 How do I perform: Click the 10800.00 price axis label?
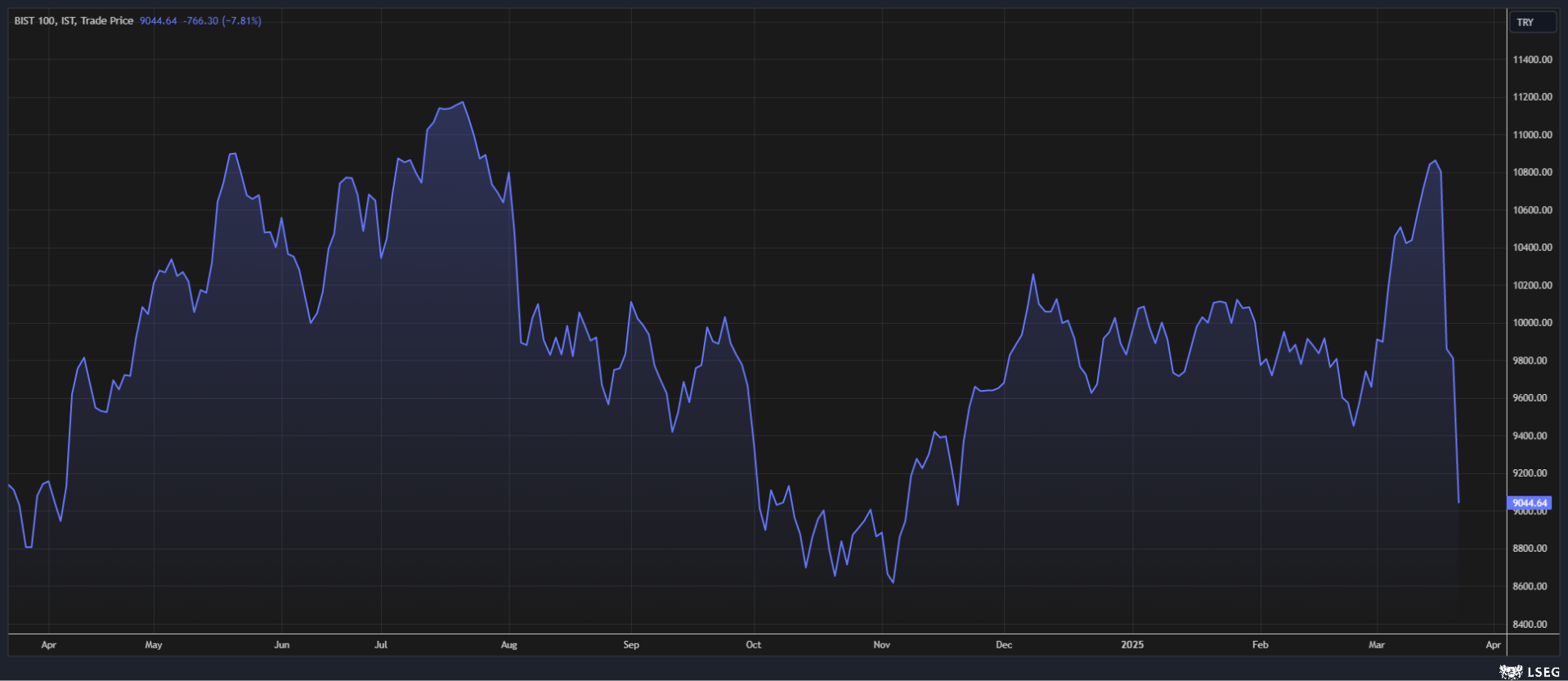point(1532,172)
